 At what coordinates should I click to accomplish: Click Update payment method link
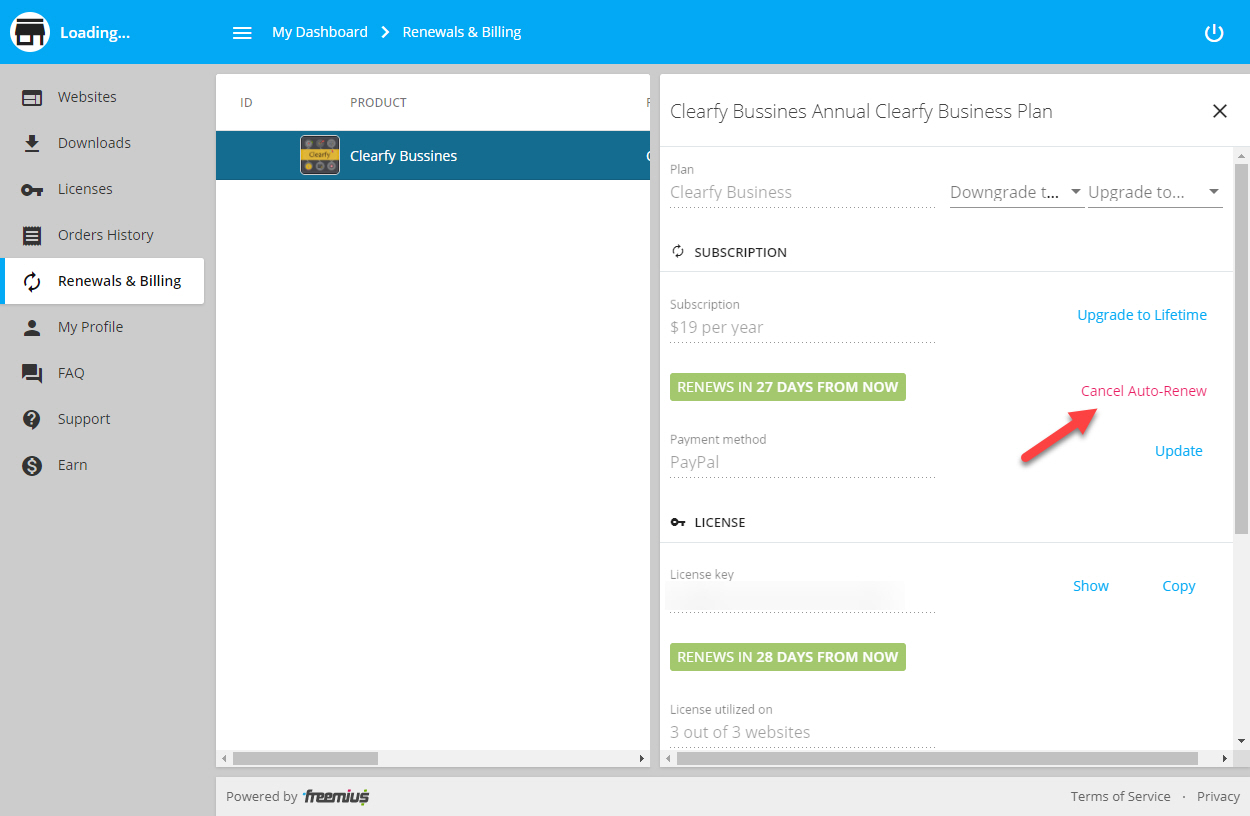[x=1179, y=451]
